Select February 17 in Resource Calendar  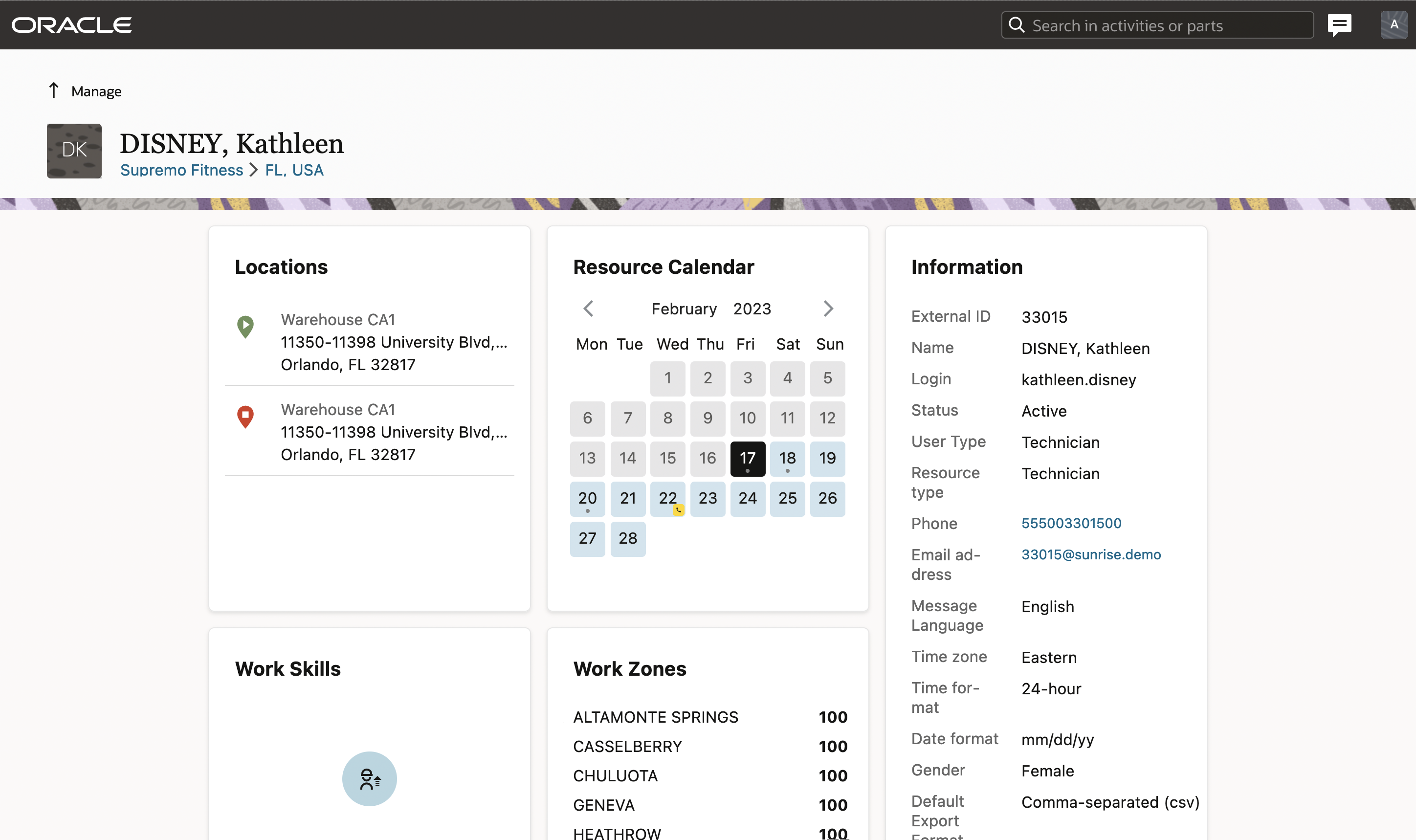747,458
